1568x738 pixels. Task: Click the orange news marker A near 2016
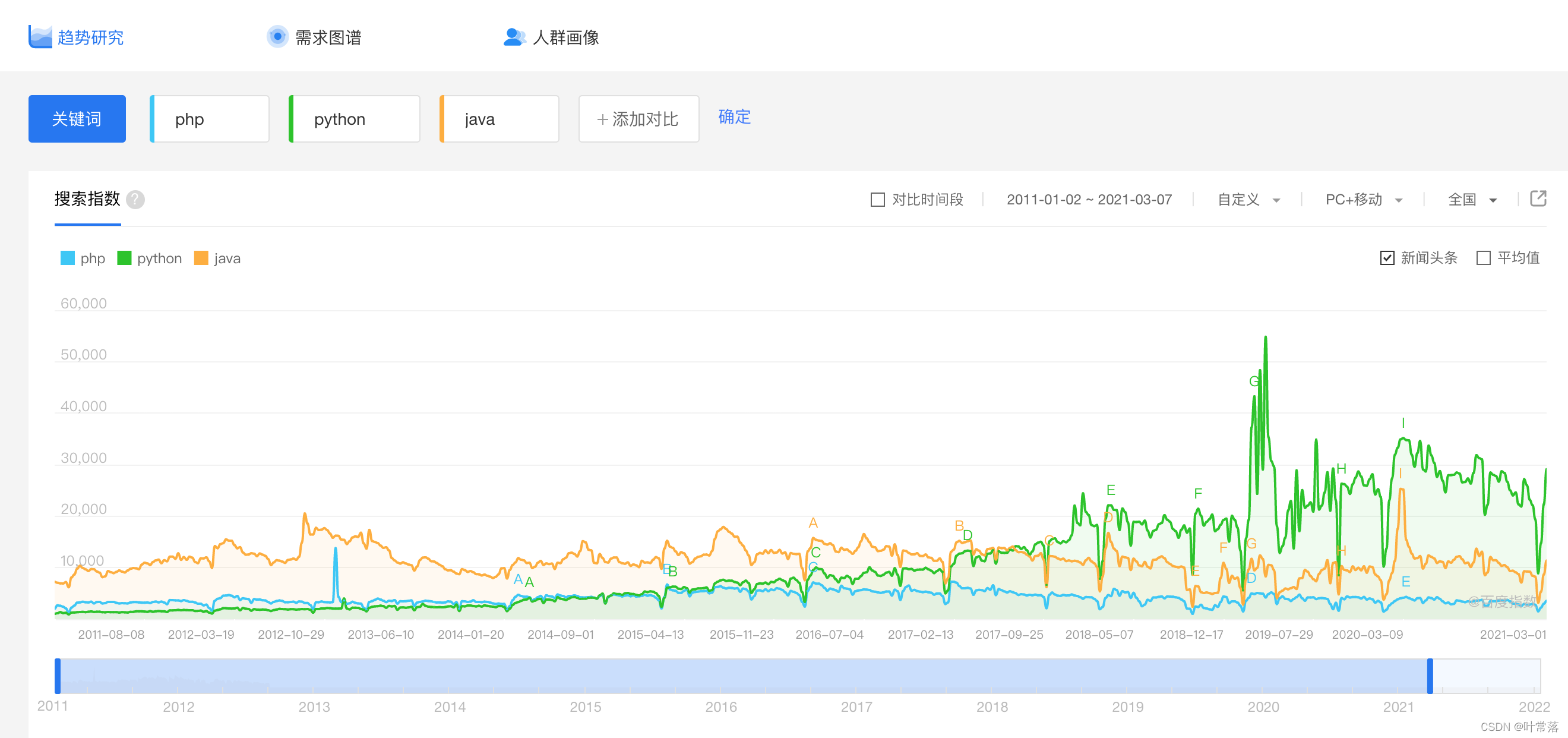click(x=813, y=522)
